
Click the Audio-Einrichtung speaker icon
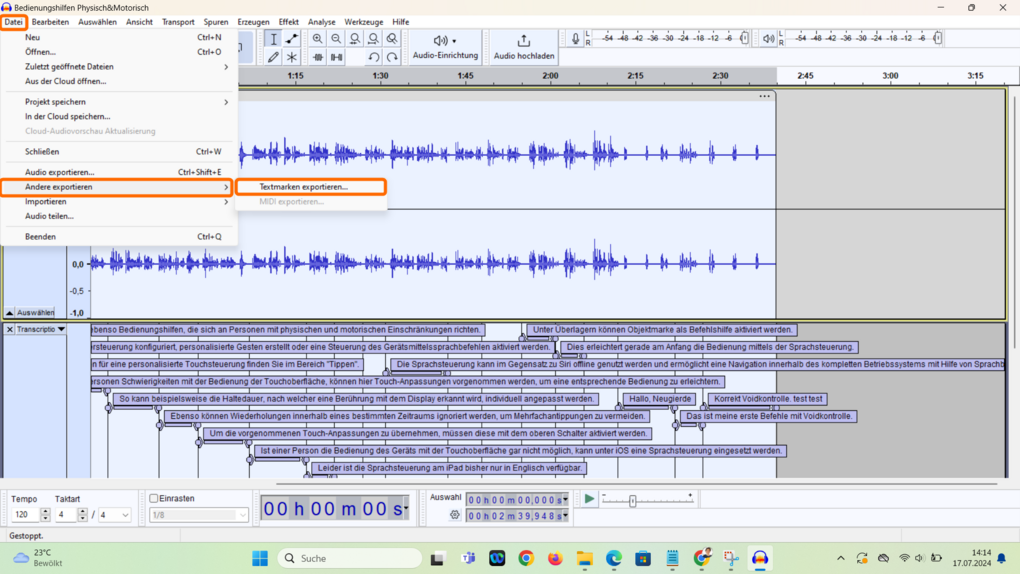(441, 40)
